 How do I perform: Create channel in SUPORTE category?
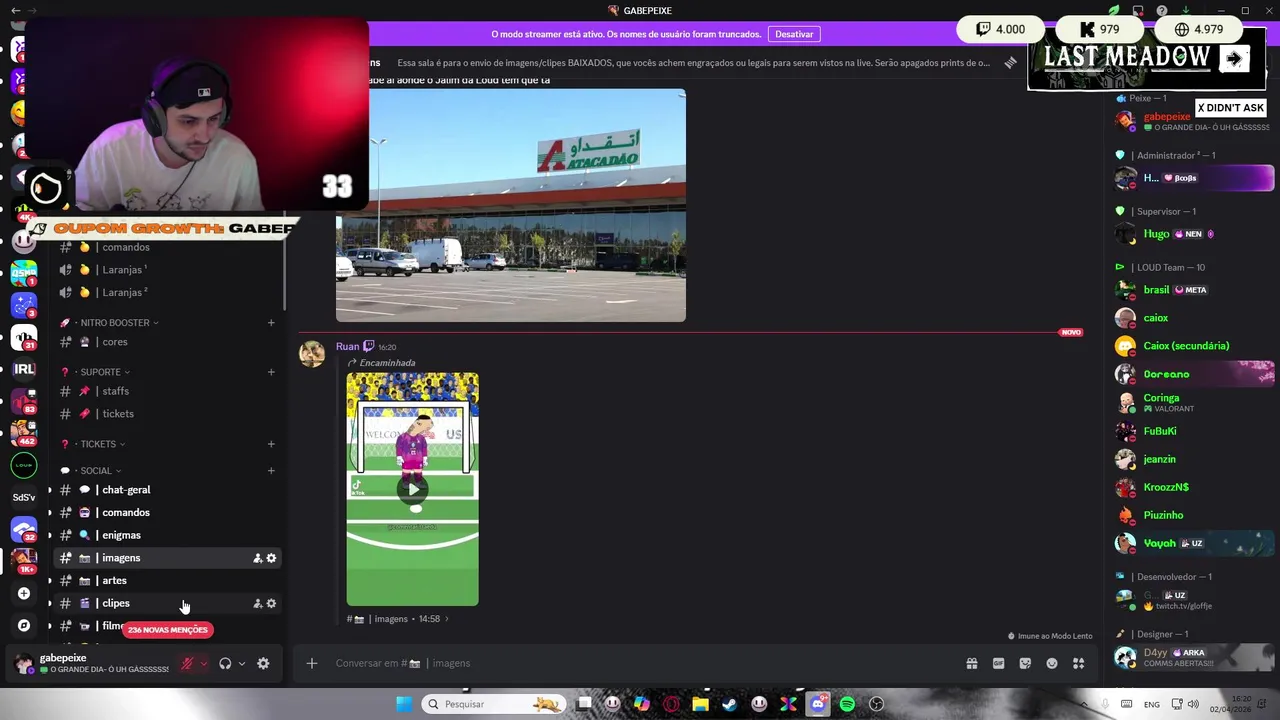[x=271, y=372]
